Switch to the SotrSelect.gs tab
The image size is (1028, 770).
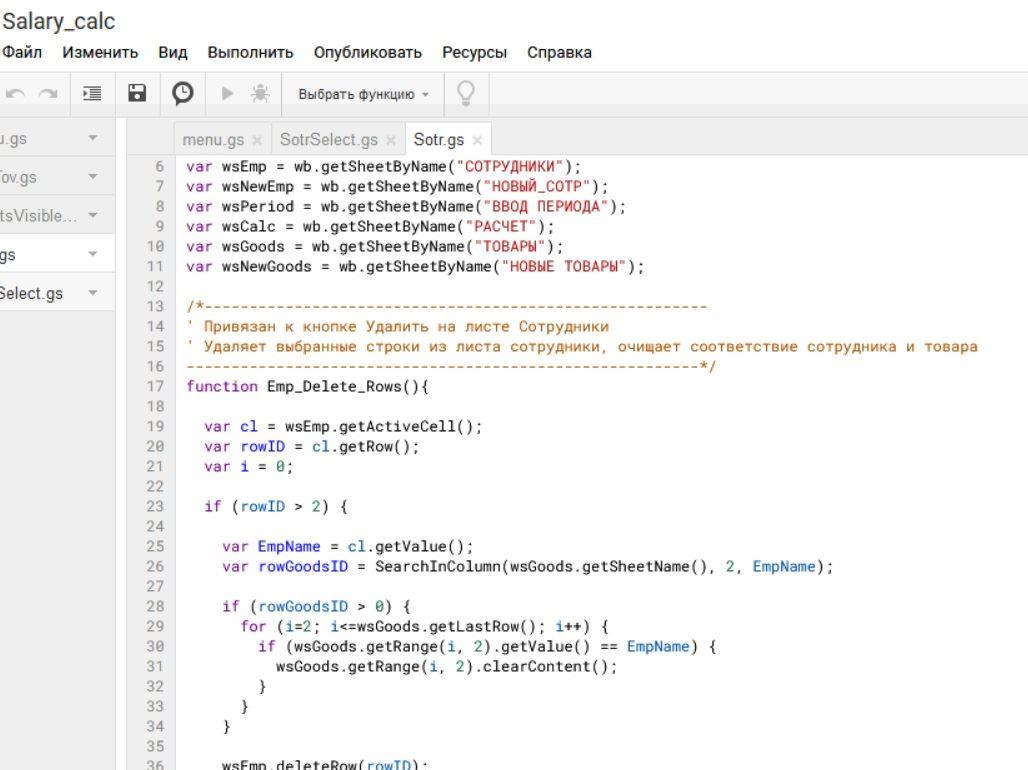[x=328, y=140]
